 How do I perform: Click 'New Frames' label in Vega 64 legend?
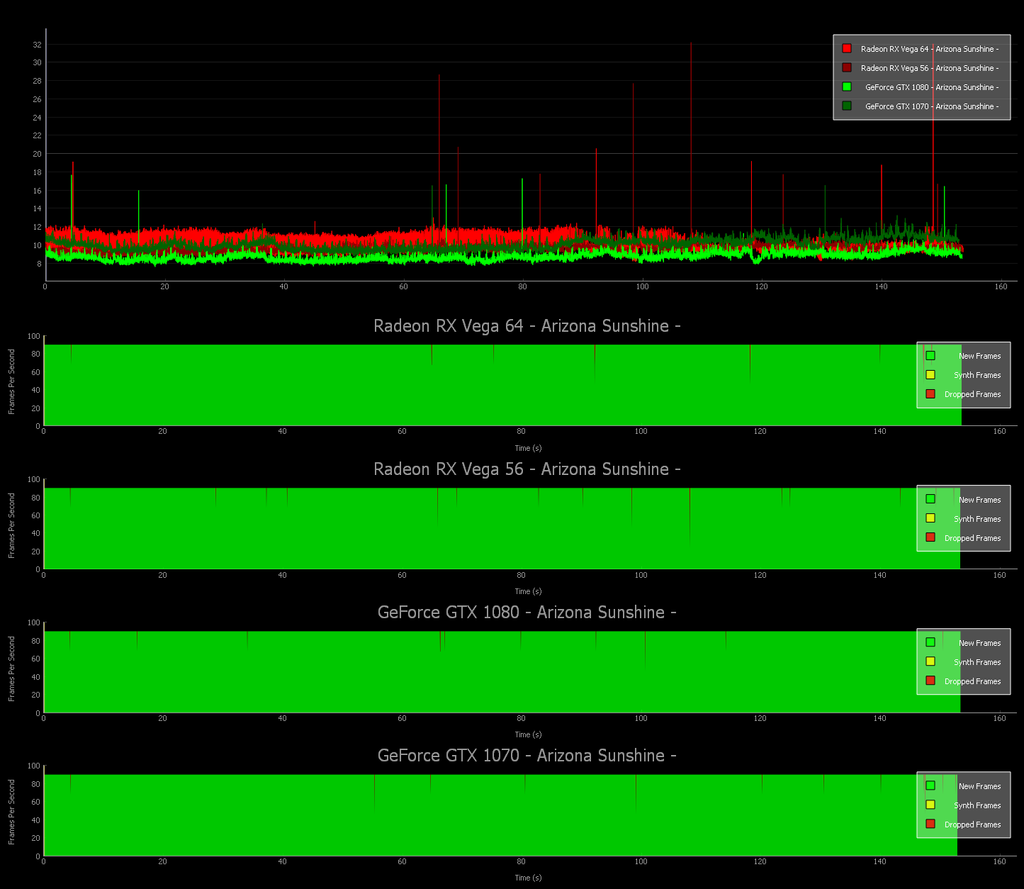click(980, 356)
